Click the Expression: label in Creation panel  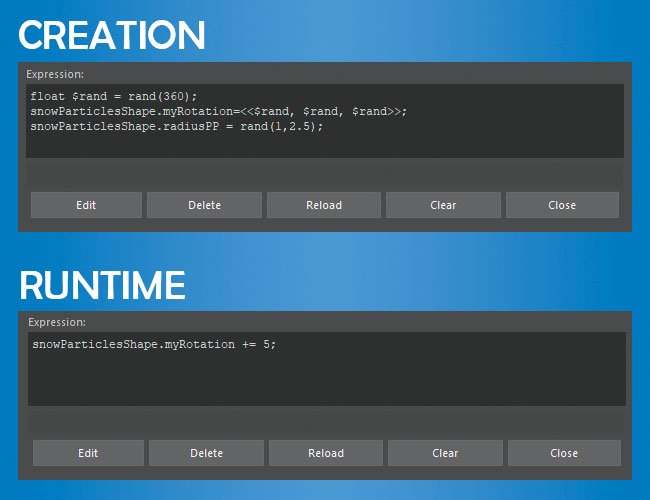55,74
